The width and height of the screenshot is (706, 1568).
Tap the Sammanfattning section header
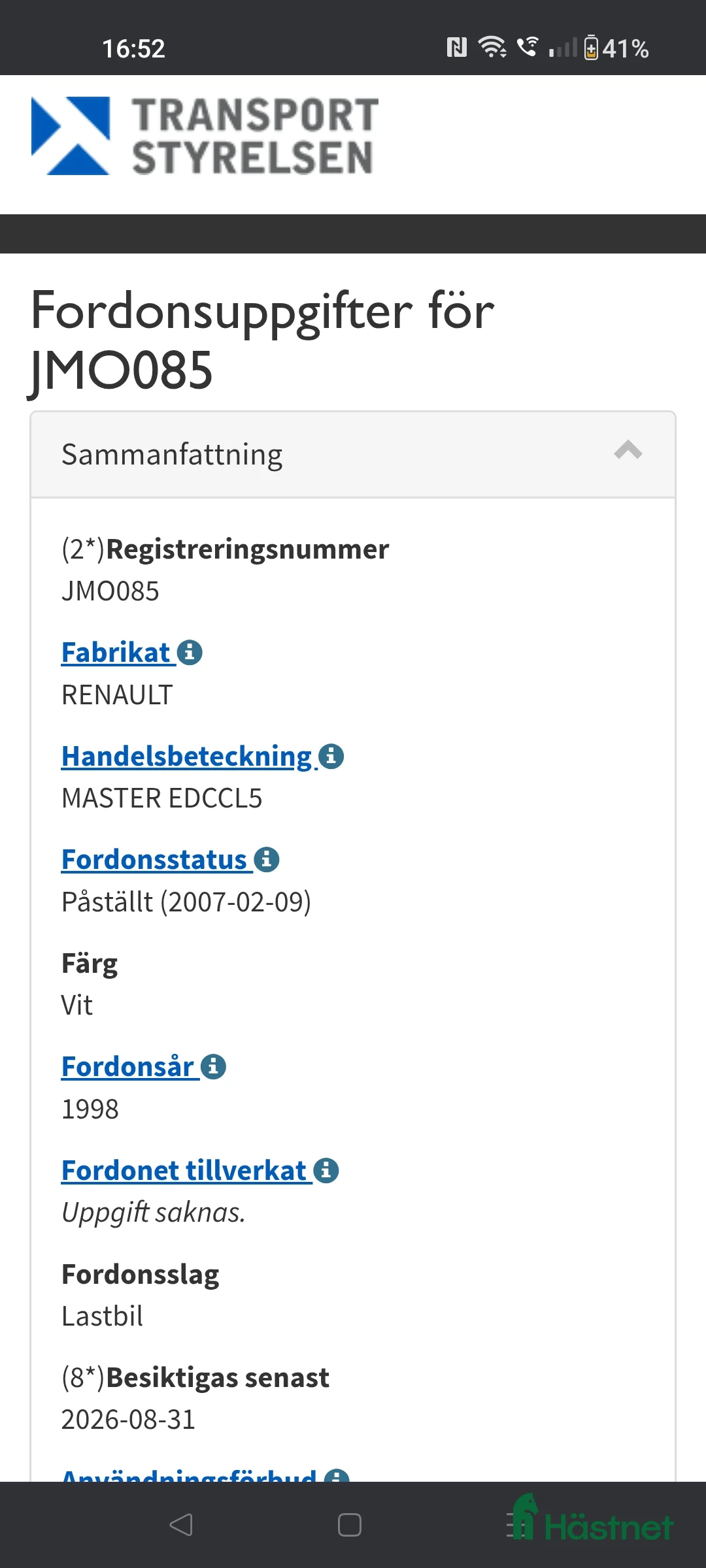pyautogui.click(x=171, y=453)
